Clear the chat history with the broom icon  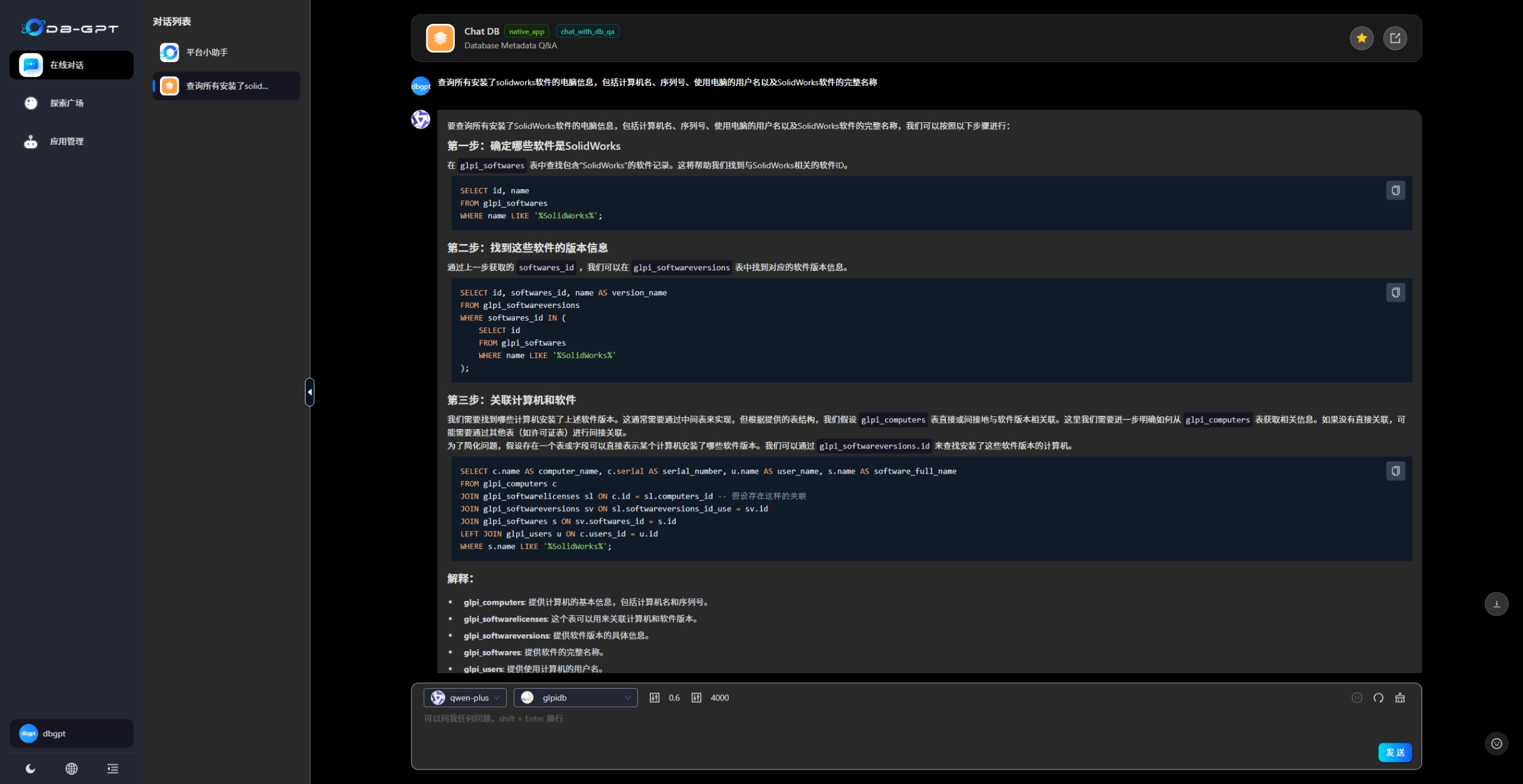click(x=1399, y=697)
